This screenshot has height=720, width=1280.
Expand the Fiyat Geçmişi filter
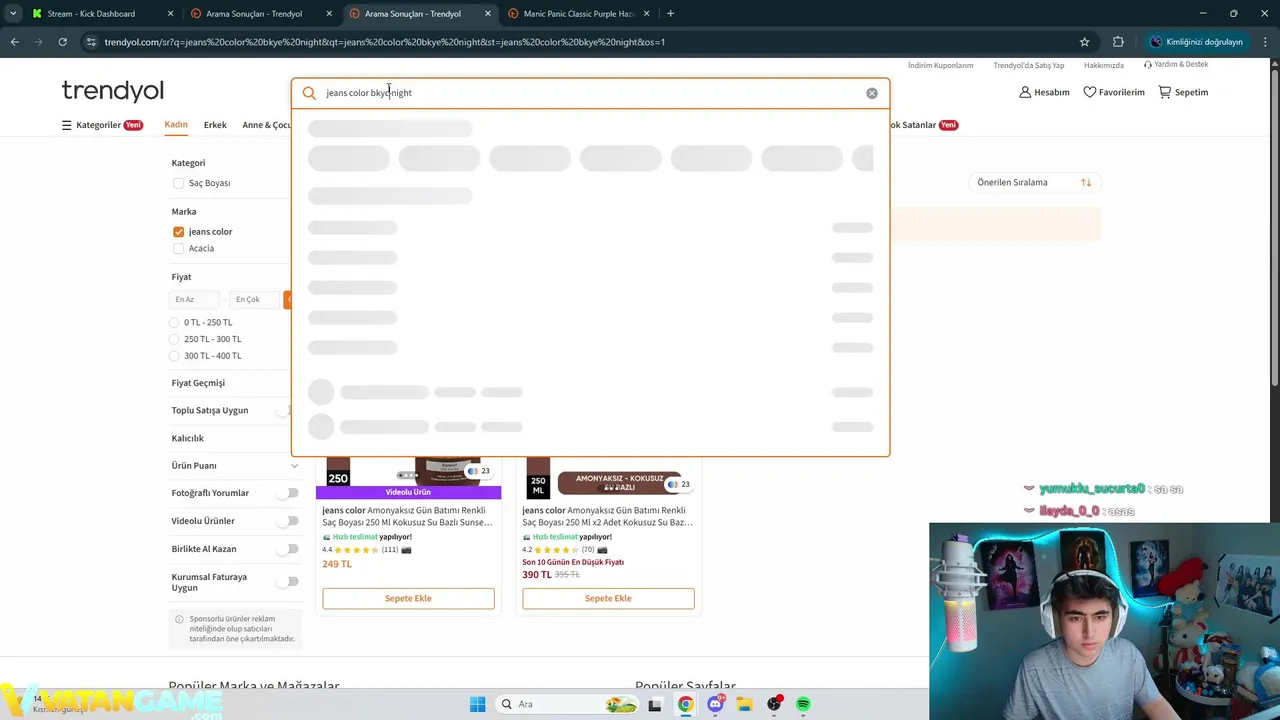point(198,383)
